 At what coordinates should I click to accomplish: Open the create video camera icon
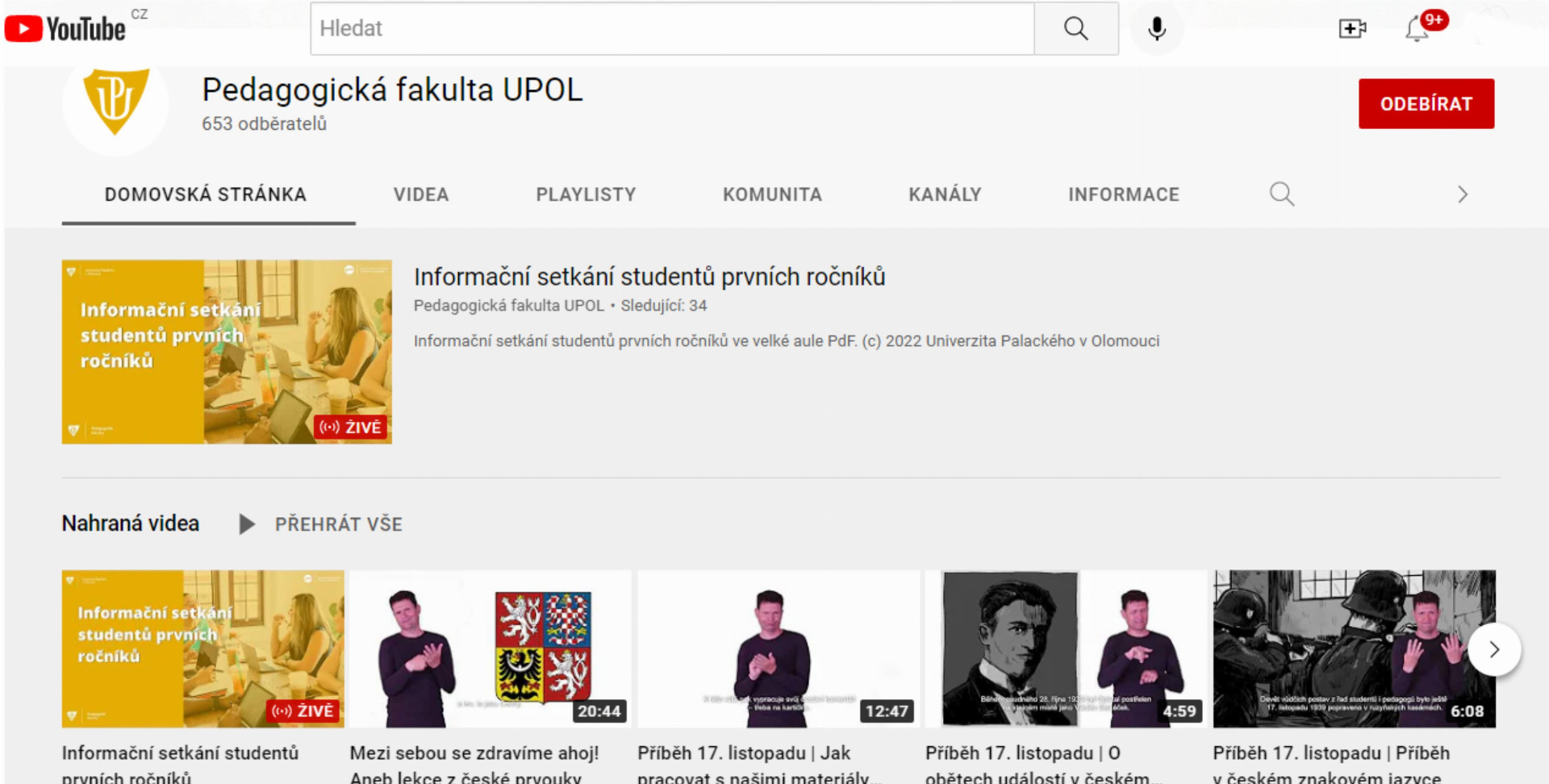coord(1352,29)
